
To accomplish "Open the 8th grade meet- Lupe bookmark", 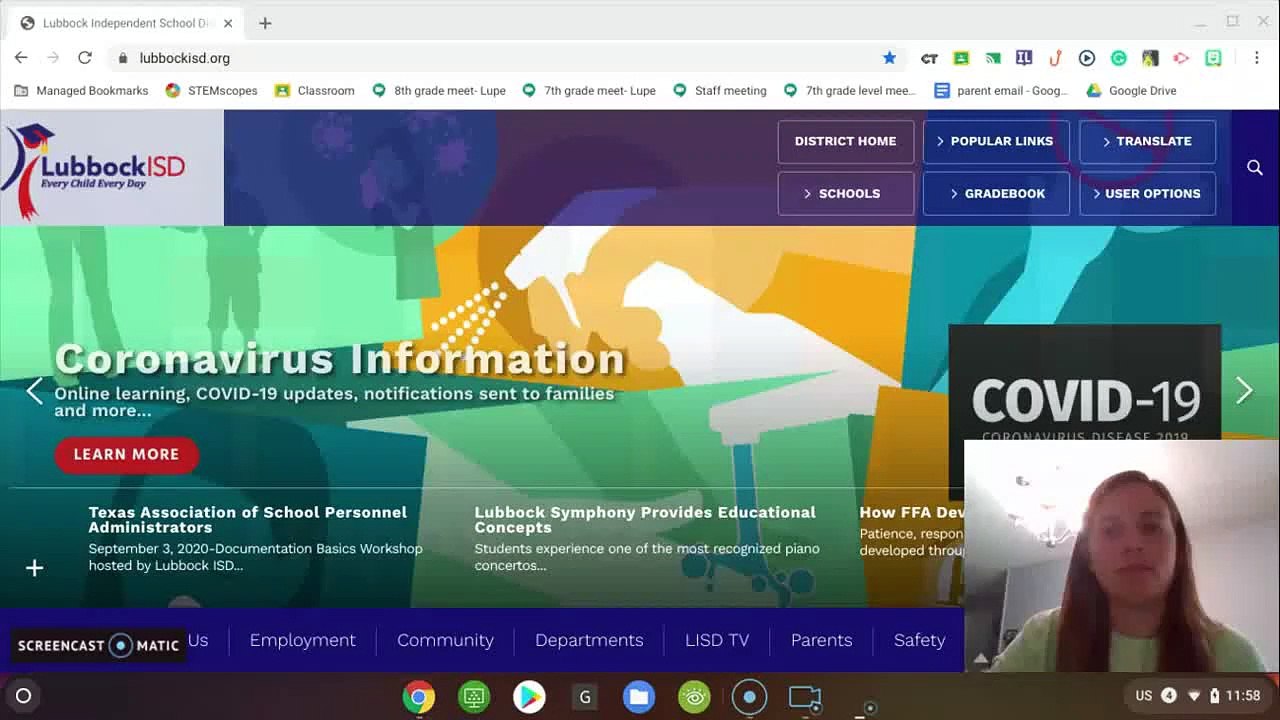I will [x=438, y=90].
